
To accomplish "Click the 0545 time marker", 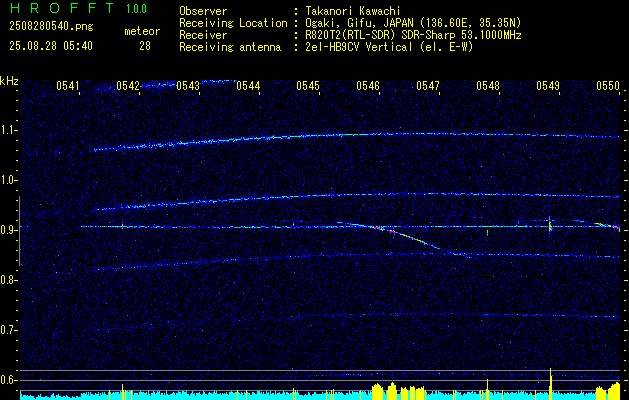I will 308,85.
